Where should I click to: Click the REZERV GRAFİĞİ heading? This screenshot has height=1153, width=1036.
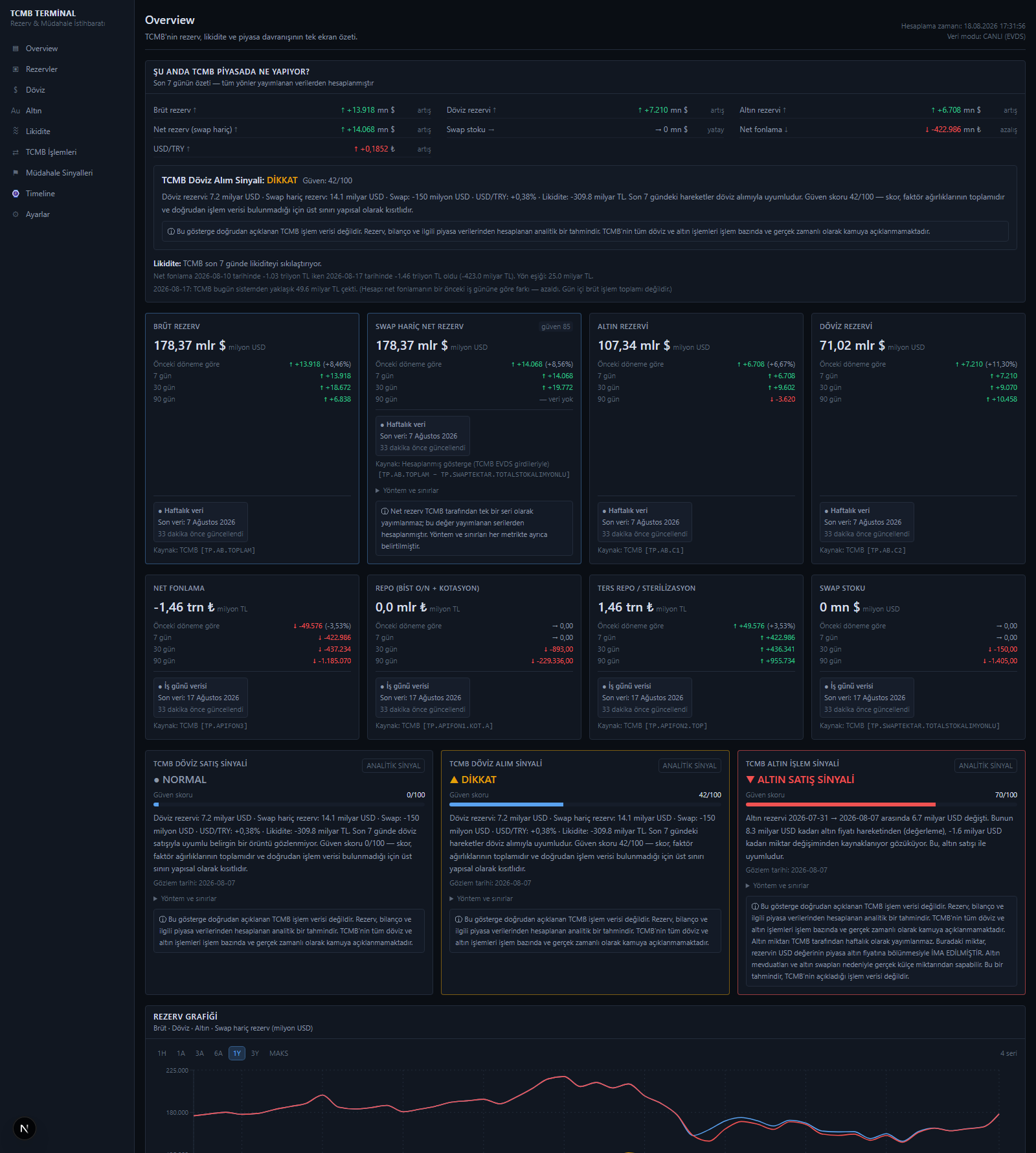tap(185, 1016)
